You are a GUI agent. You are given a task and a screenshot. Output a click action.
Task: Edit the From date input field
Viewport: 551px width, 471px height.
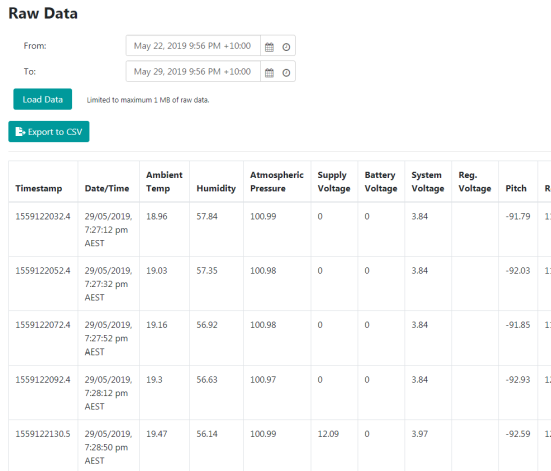(x=193, y=46)
